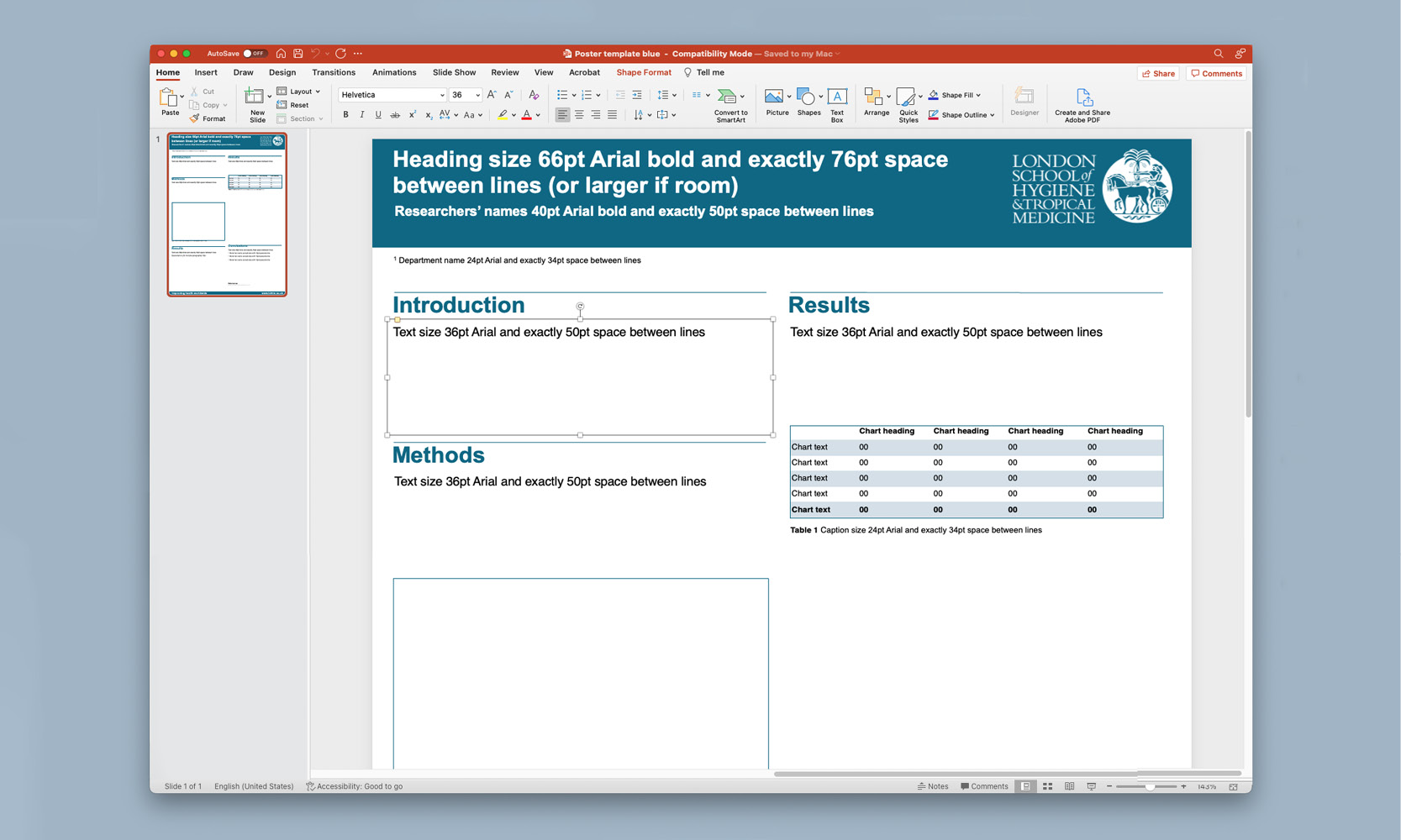Open the Comments panel
Viewport: 1401px width, 840px height.
pos(1216,73)
